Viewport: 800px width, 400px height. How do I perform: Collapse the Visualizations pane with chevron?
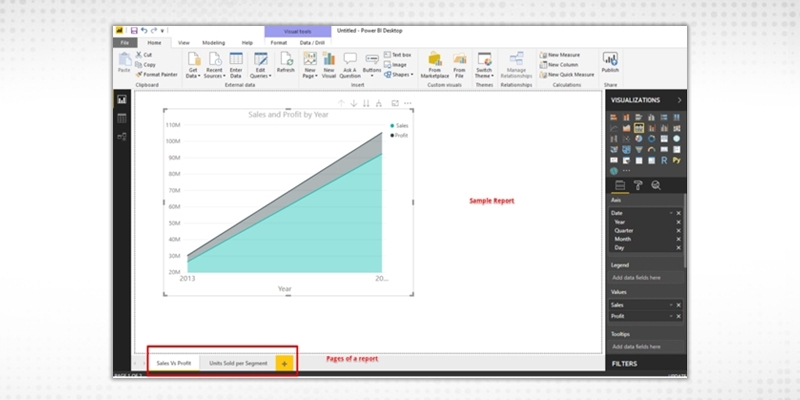click(x=679, y=100)
